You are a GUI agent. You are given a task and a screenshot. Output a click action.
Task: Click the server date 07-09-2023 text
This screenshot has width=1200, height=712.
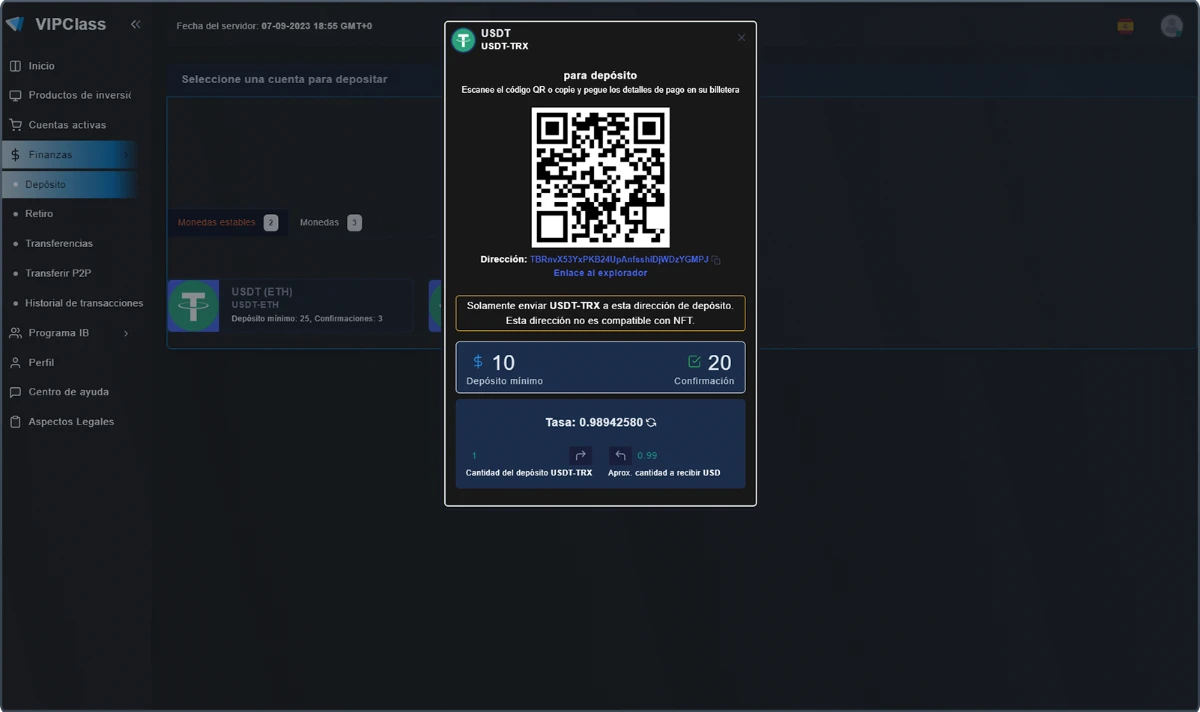(317, 26)
